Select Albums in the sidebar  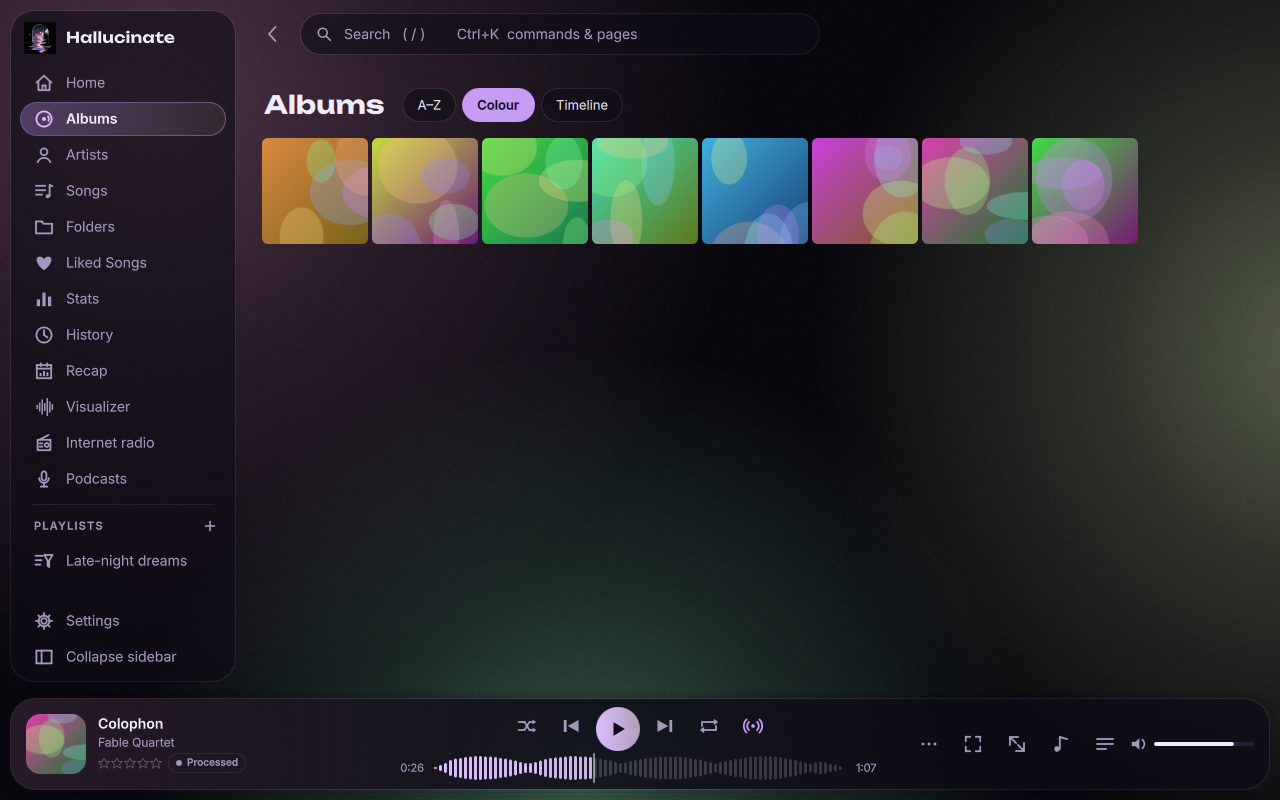point(122,119)
